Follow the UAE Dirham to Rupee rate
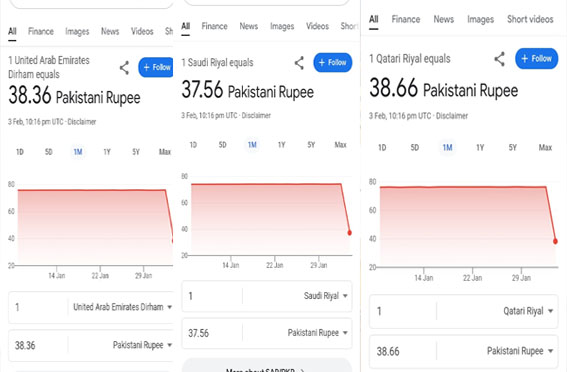The width and height of the screenshot is (567, 372). coord(156,67)
